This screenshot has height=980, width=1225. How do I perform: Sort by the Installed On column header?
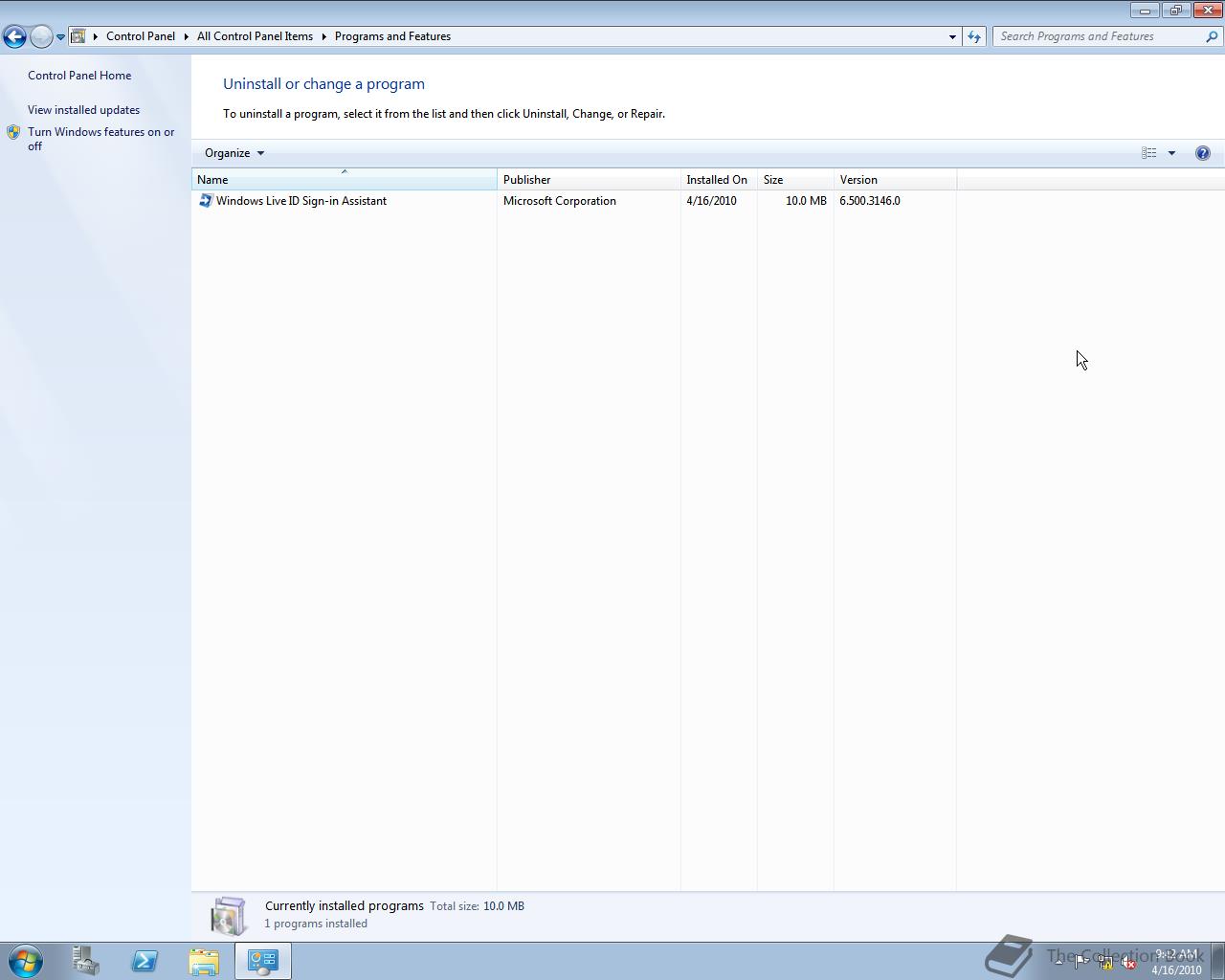tap(719, 180)
